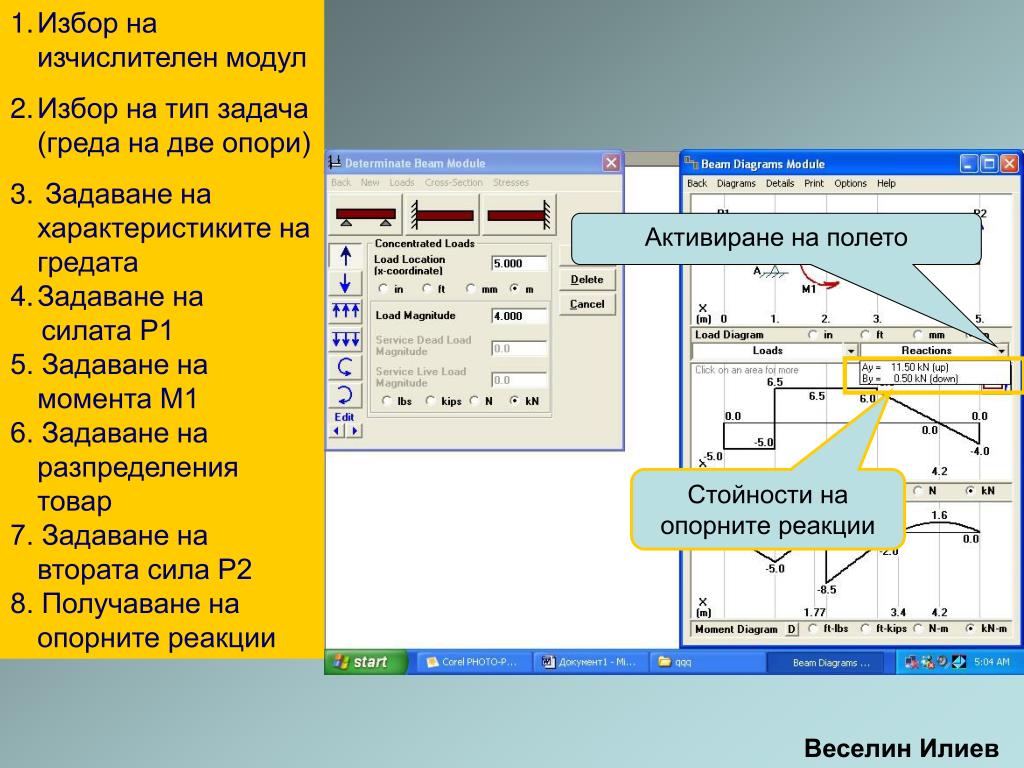Open Back menu in Beam Diagrams Module
Screen dimensions: 1024x768
click(x=697, y=184)
